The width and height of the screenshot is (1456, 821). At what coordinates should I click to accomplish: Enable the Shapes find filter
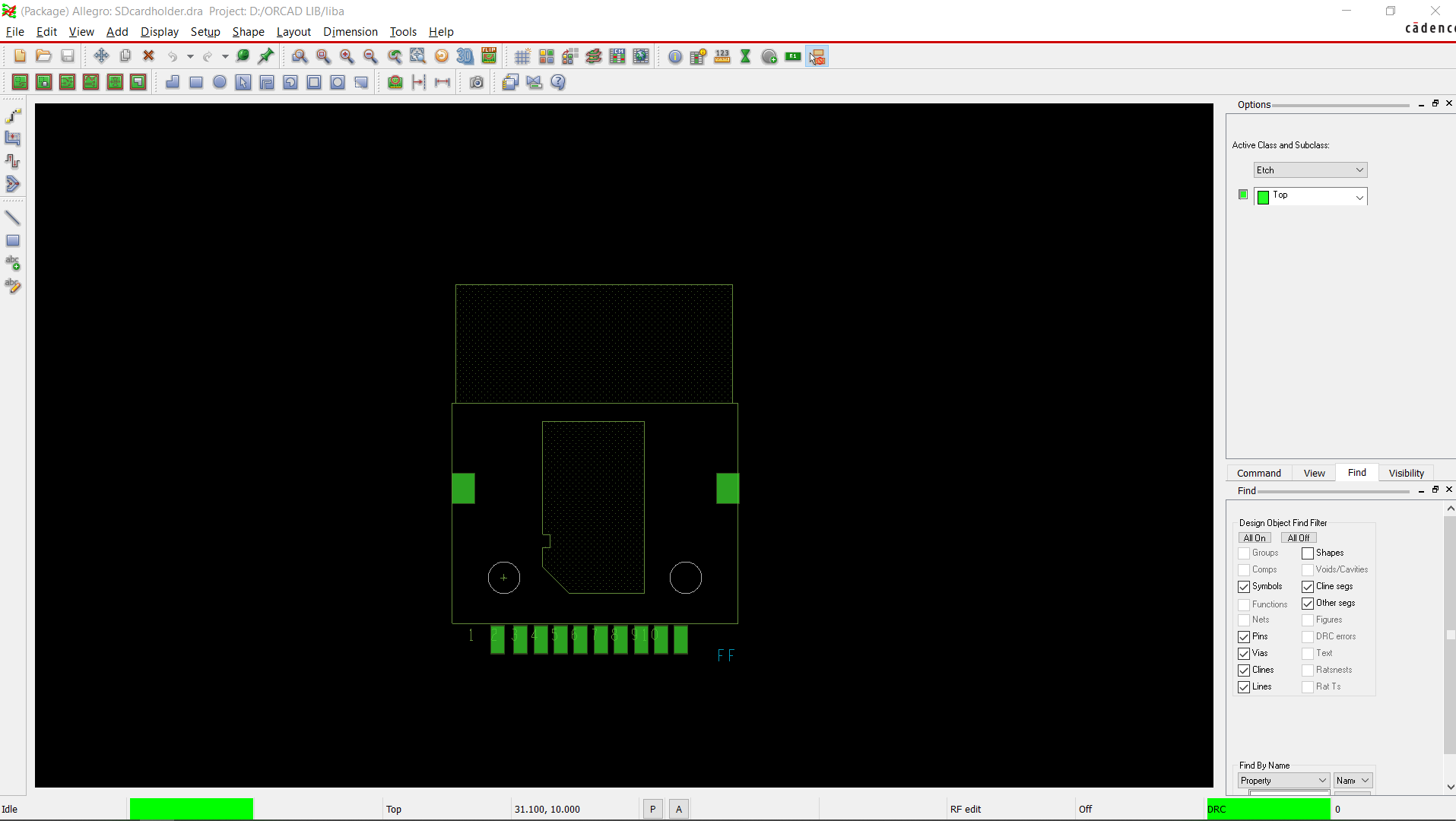pyautogui.click(x=1308, y=553)
